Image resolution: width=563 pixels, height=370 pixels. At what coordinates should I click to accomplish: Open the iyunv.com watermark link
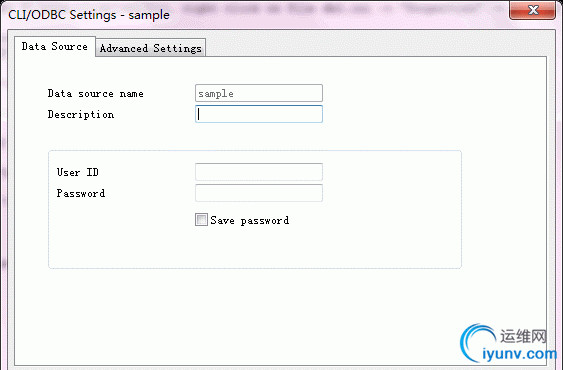[519, 354]
